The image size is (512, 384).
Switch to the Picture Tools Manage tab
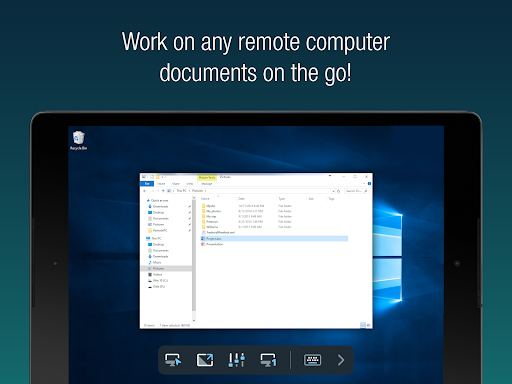coord(207,184)
